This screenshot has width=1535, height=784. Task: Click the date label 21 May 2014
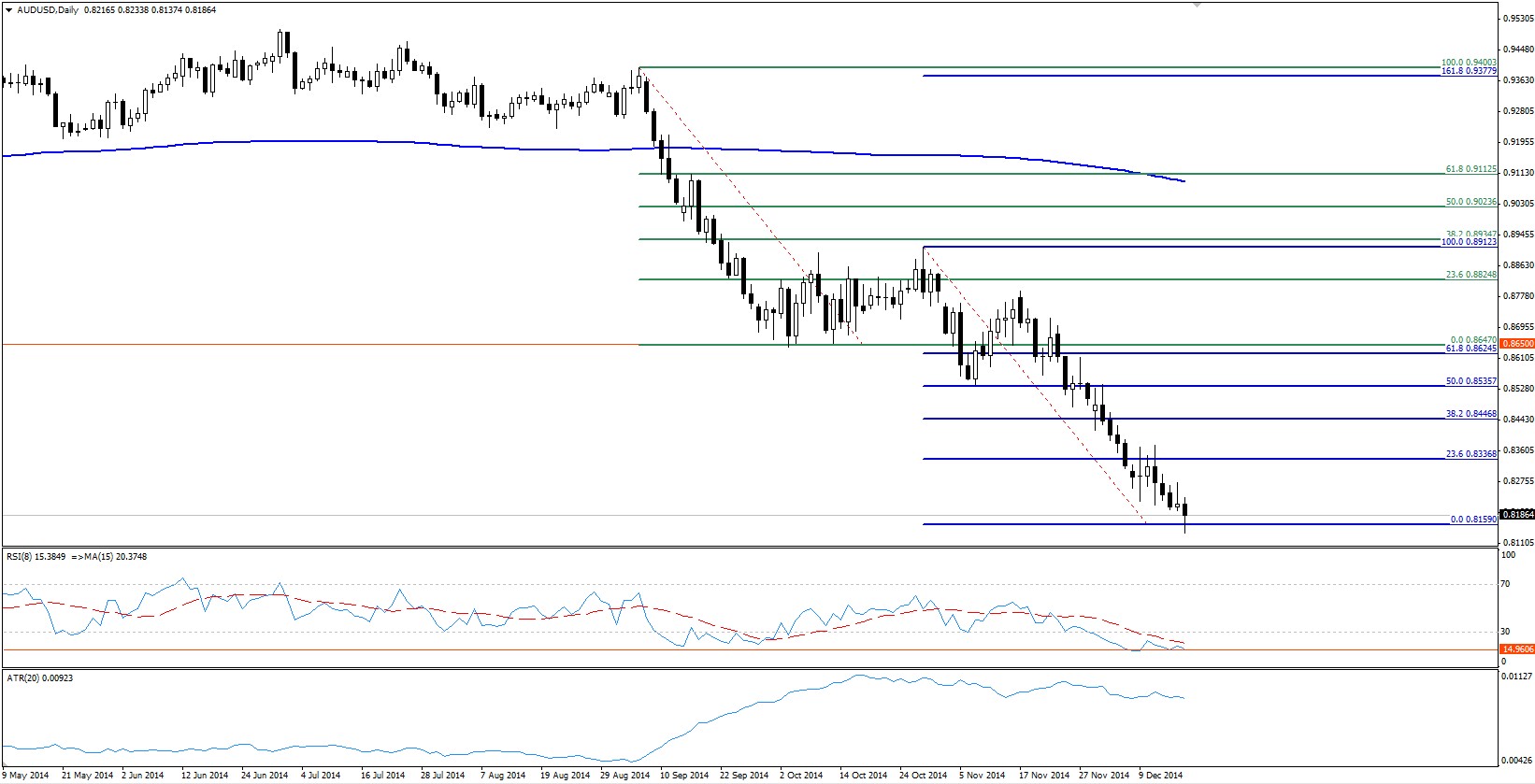pos(87,776)
